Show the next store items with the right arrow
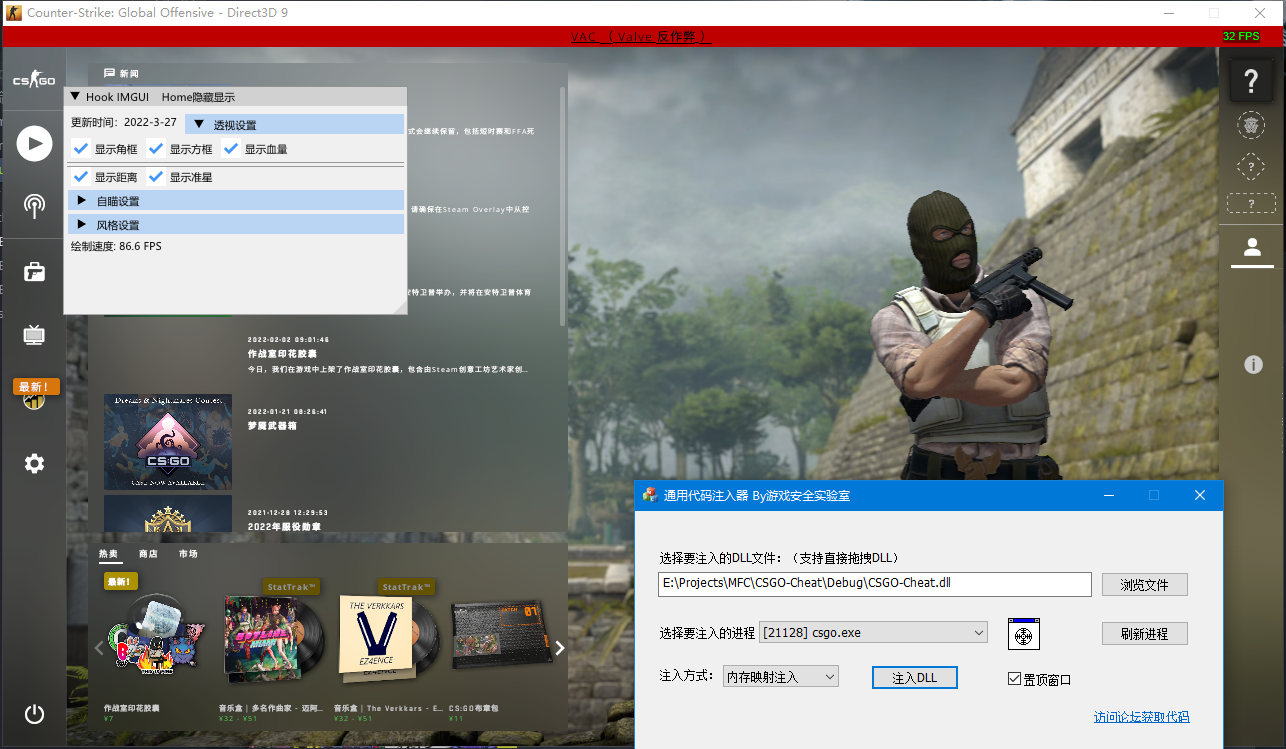The width and height of the screenshot is (1286, 749). (560, 648)
